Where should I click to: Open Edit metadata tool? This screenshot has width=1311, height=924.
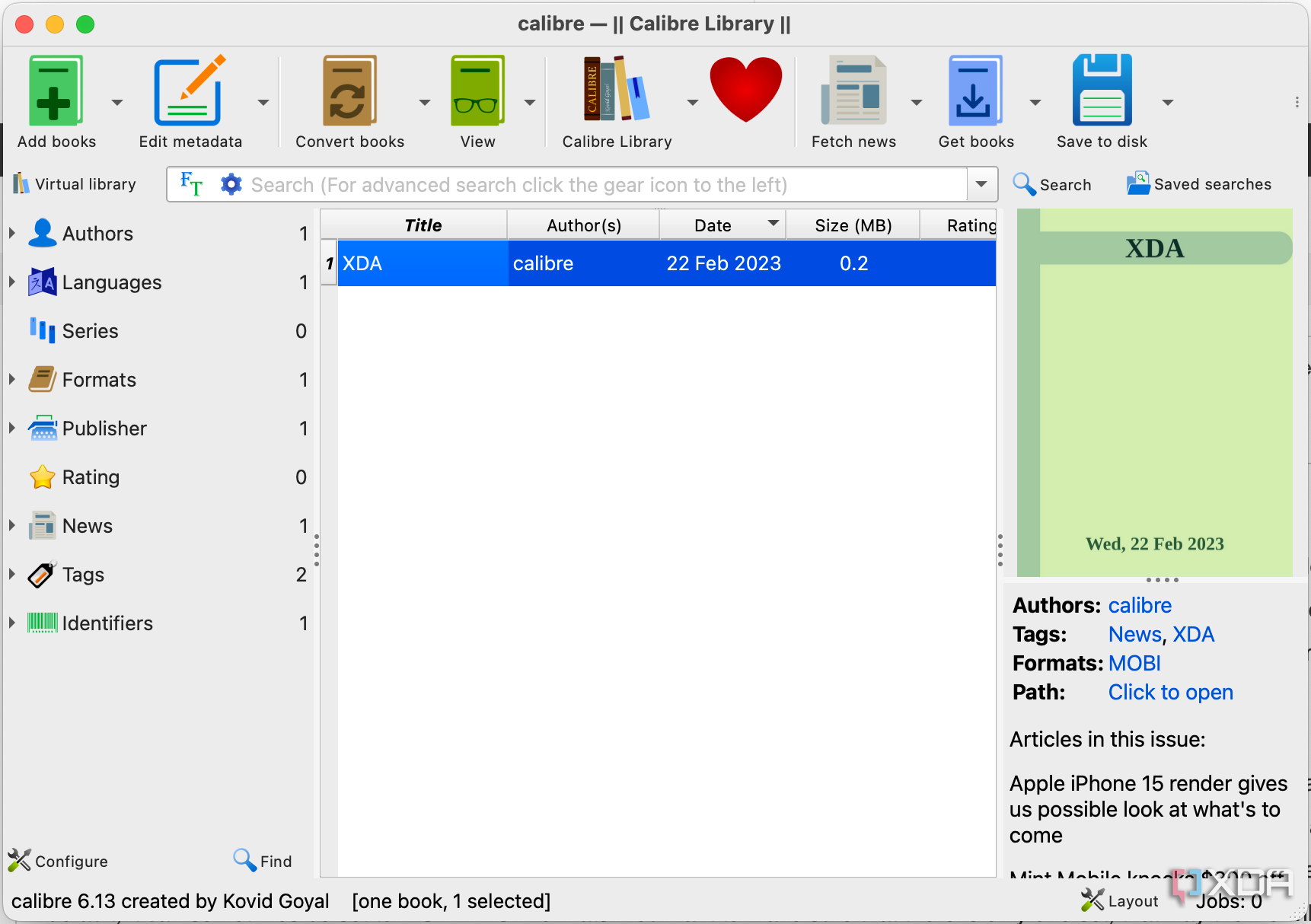click(x=190, y=90)
